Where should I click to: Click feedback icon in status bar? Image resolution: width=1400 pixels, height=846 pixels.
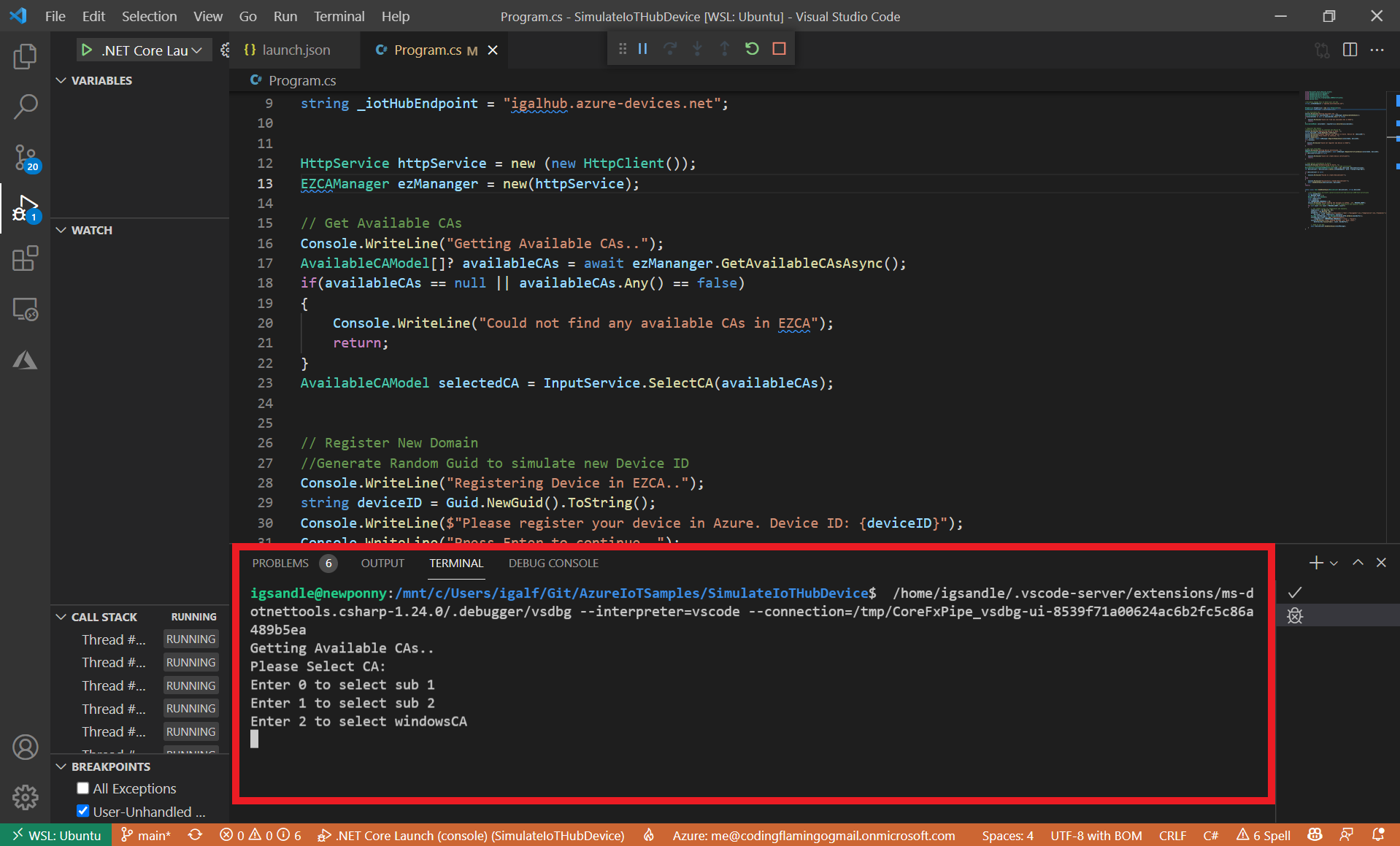pyautogui.click(x=1347, y=835)
